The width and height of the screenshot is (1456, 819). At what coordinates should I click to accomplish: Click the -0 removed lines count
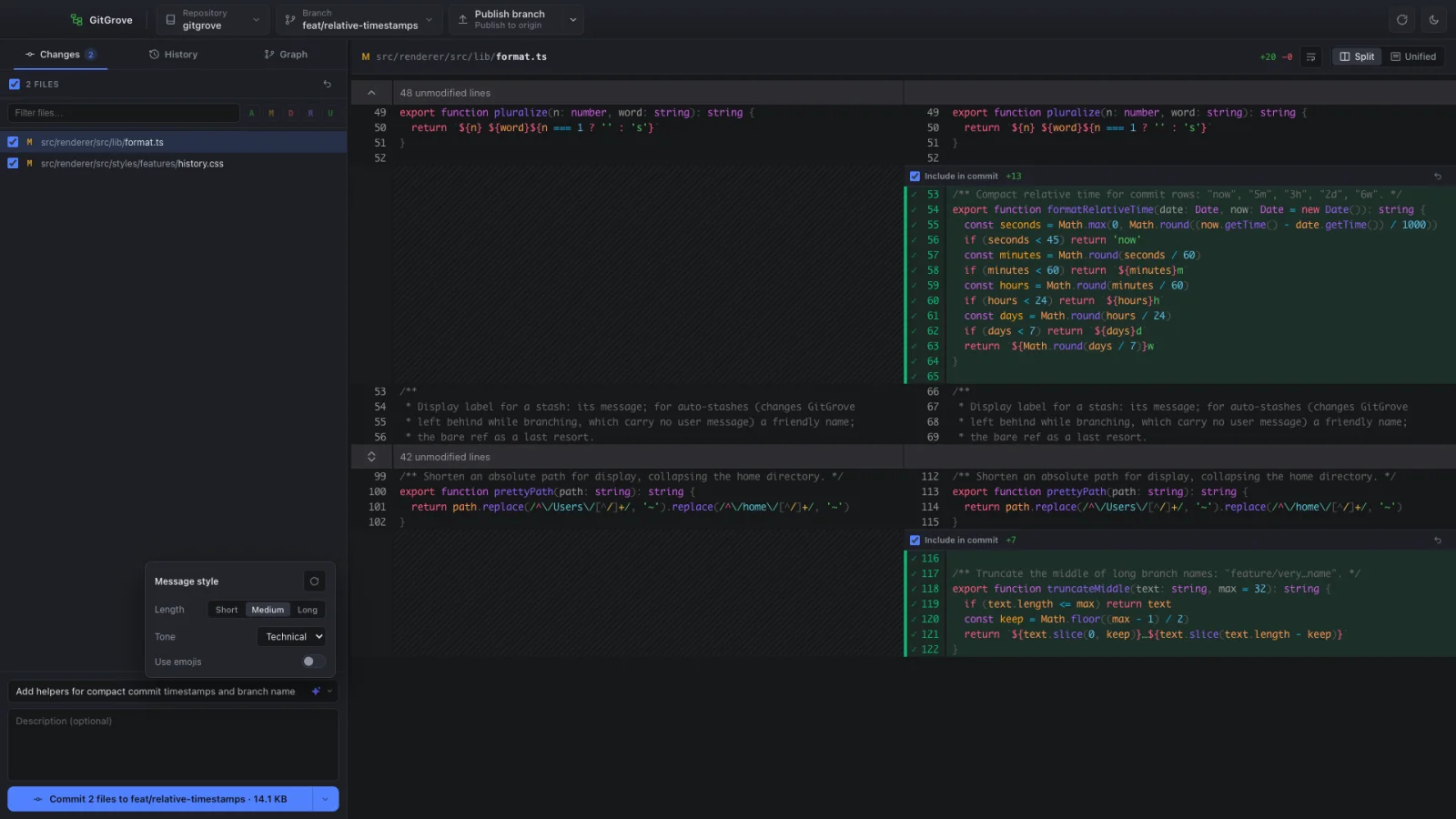pyautogui.click(x=1287, y=56)
